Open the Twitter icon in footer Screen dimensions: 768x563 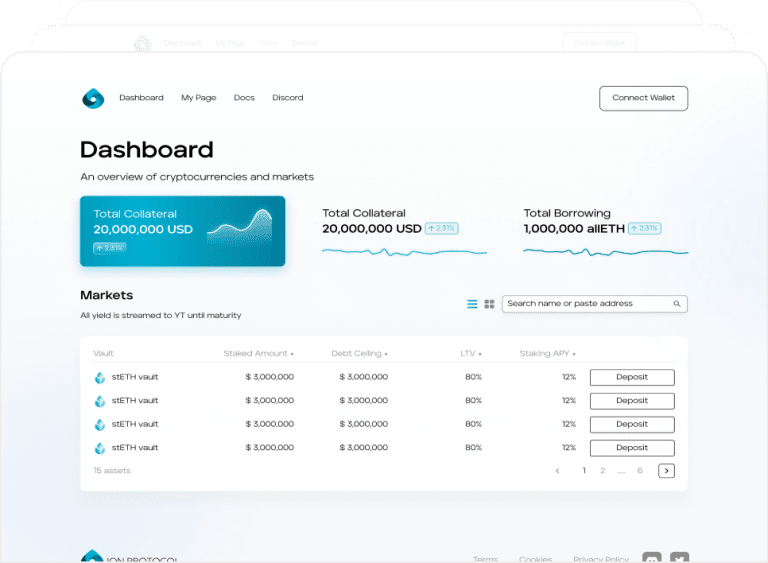click(679, 558)
